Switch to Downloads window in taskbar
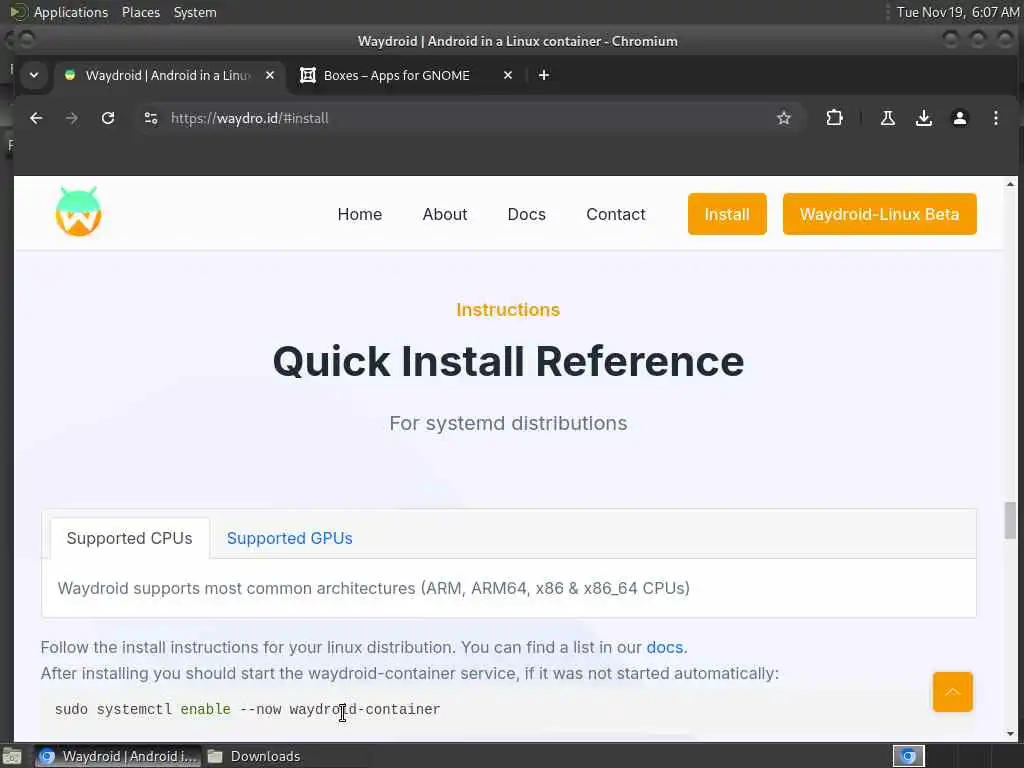1024x768 pixels. [x=255, y=756]
